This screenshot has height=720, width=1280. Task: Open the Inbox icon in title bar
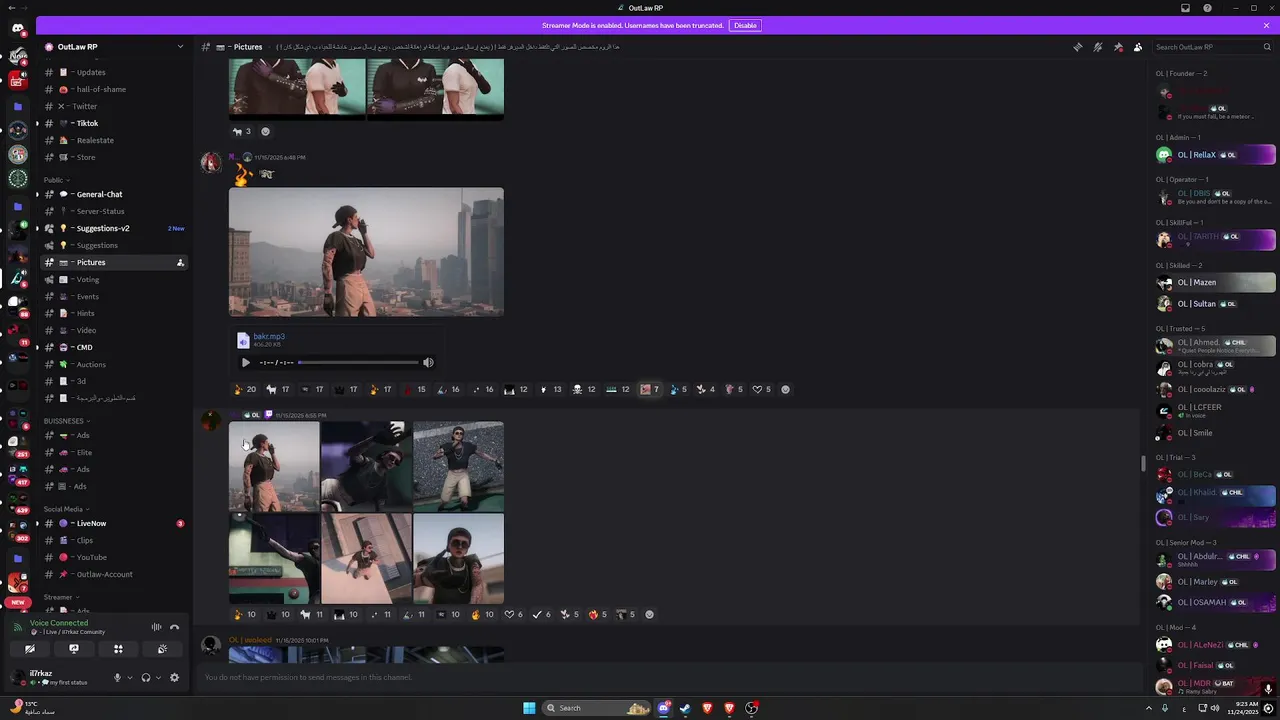pos(1185,8)
